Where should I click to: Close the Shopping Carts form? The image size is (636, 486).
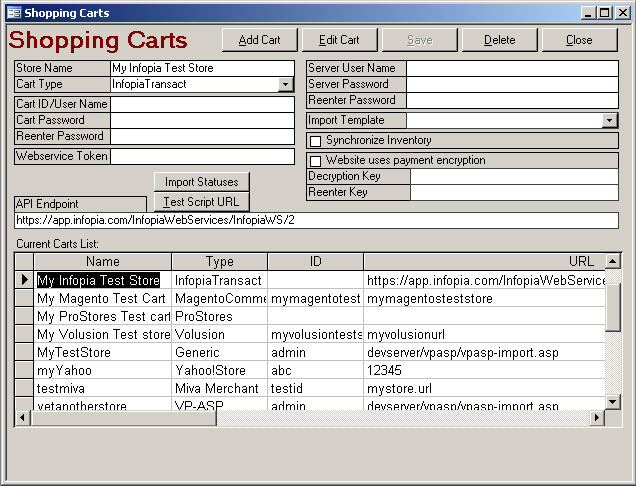click(579, 40)
